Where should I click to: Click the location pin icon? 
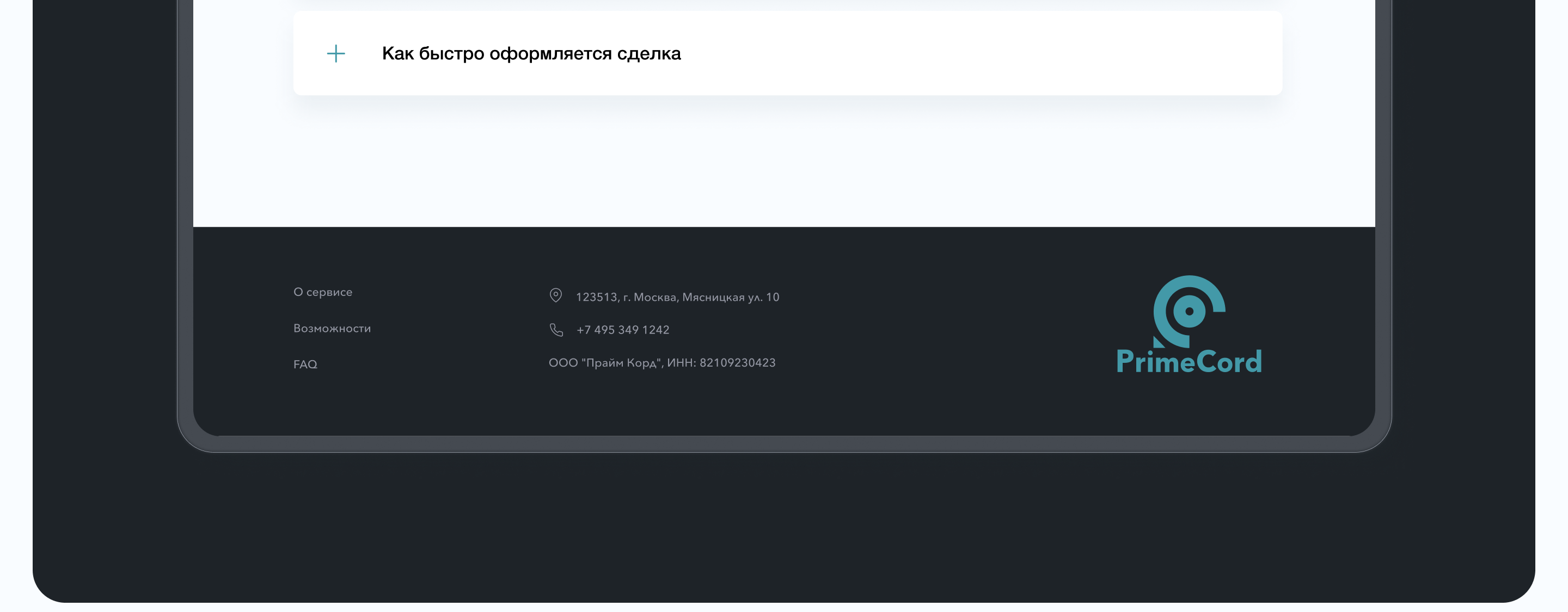click(x=555, y=295)
